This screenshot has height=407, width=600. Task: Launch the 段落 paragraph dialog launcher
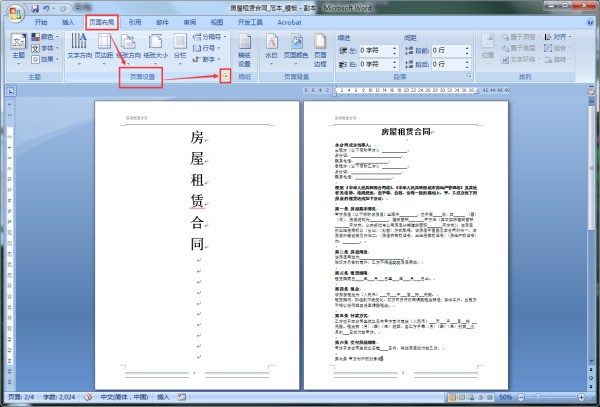pyautogui.click(x=469, y=77)
